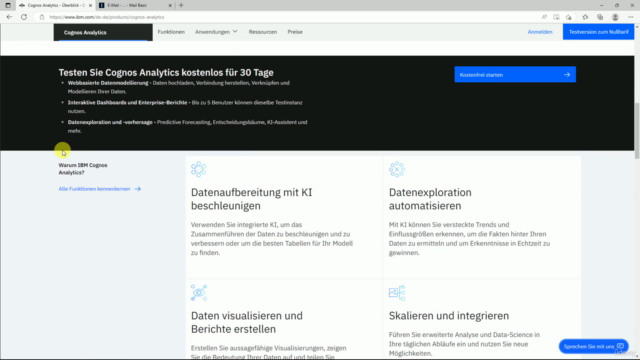This screenshot has width=640, height=360.
Task: Open the immersive reader icon
Action: [556, 17]
